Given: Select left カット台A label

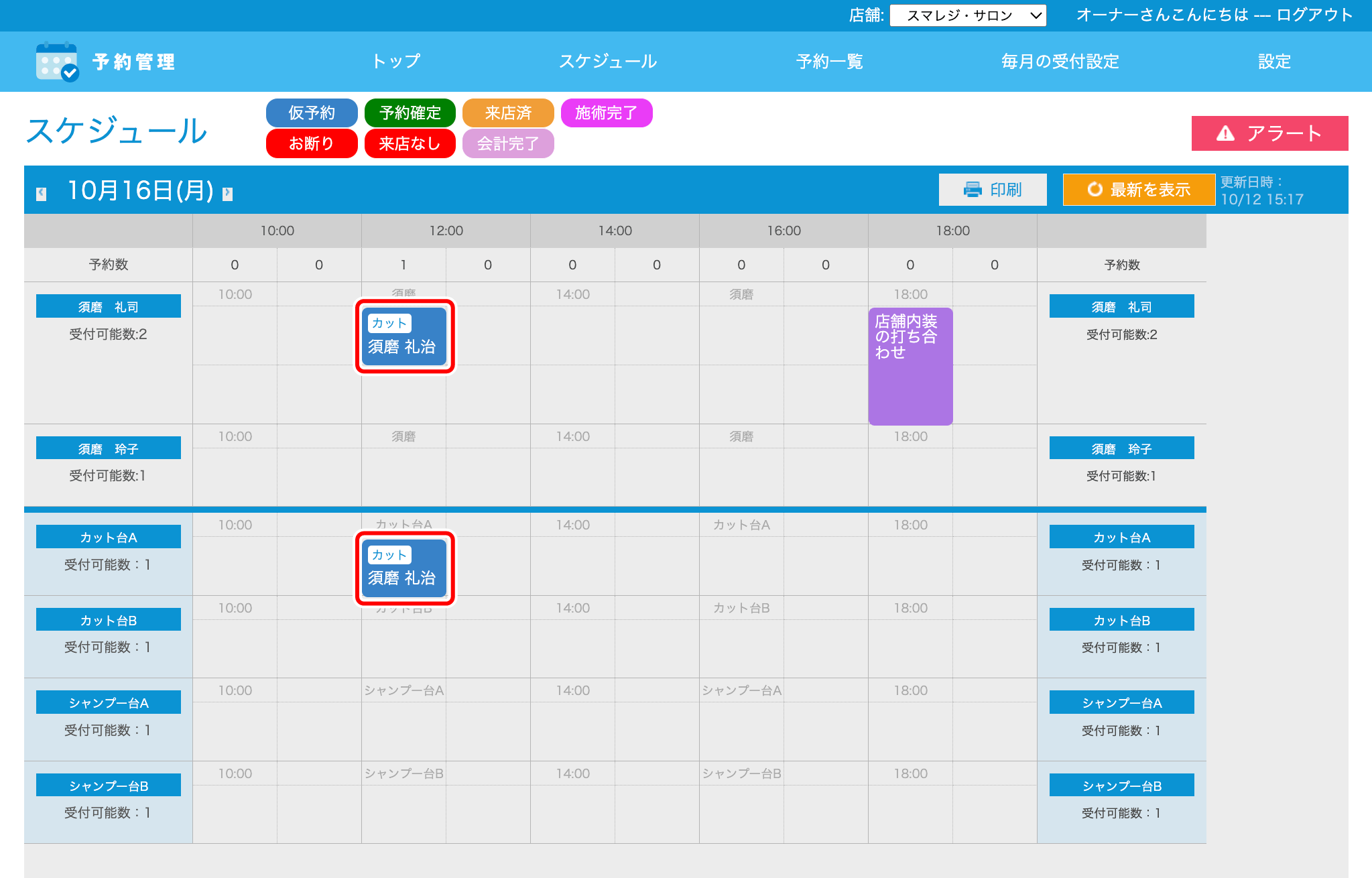Looking at the screenshot, I should coord(109,537).
